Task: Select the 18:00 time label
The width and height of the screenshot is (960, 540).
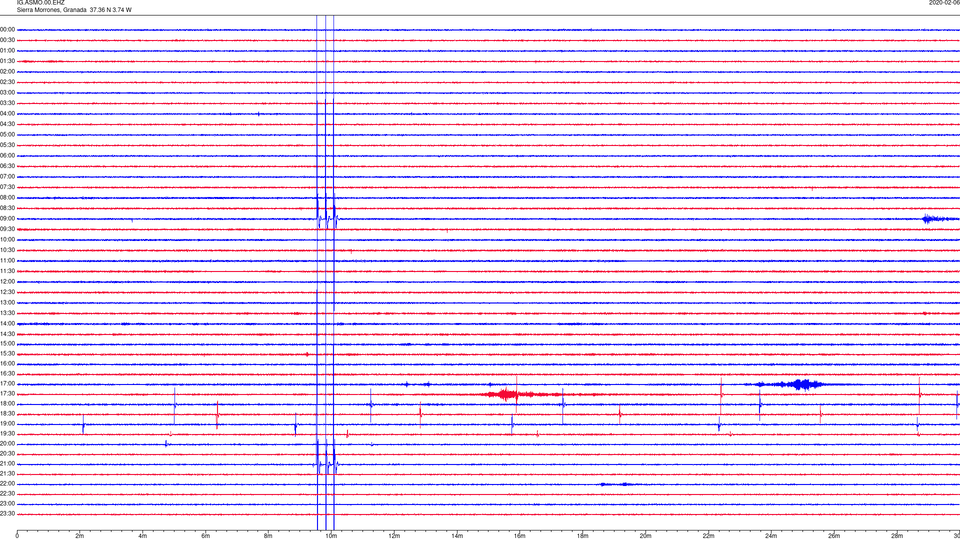Action: 7,404
